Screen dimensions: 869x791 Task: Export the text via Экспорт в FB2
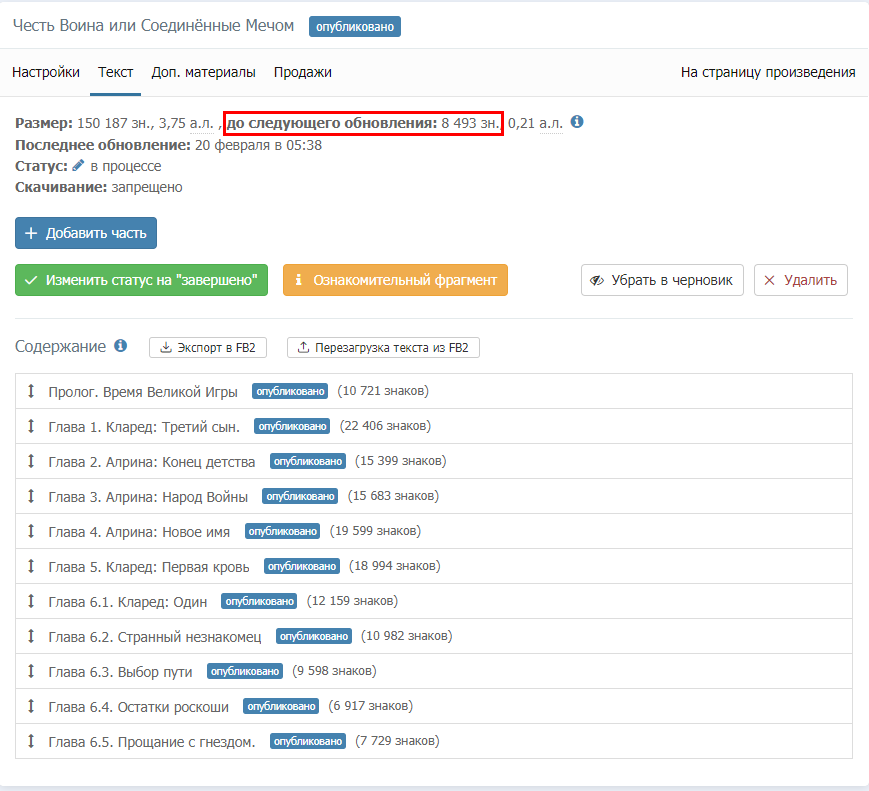click(x=208, y=348)
